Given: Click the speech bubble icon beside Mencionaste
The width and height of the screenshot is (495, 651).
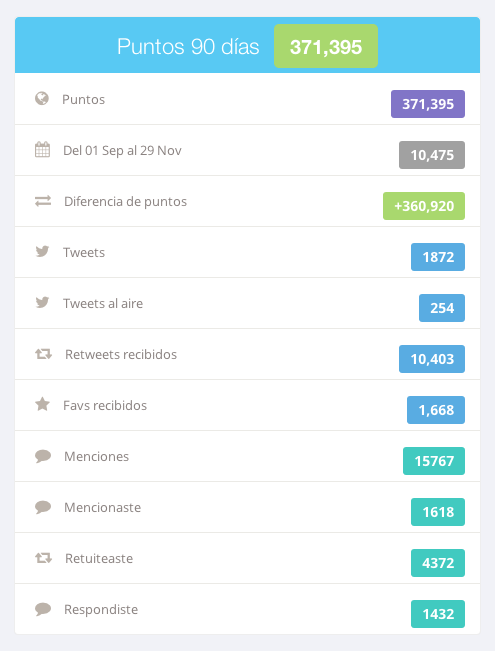Looking at the screenshot, I should pyautogui.click(x=43, y=507).
